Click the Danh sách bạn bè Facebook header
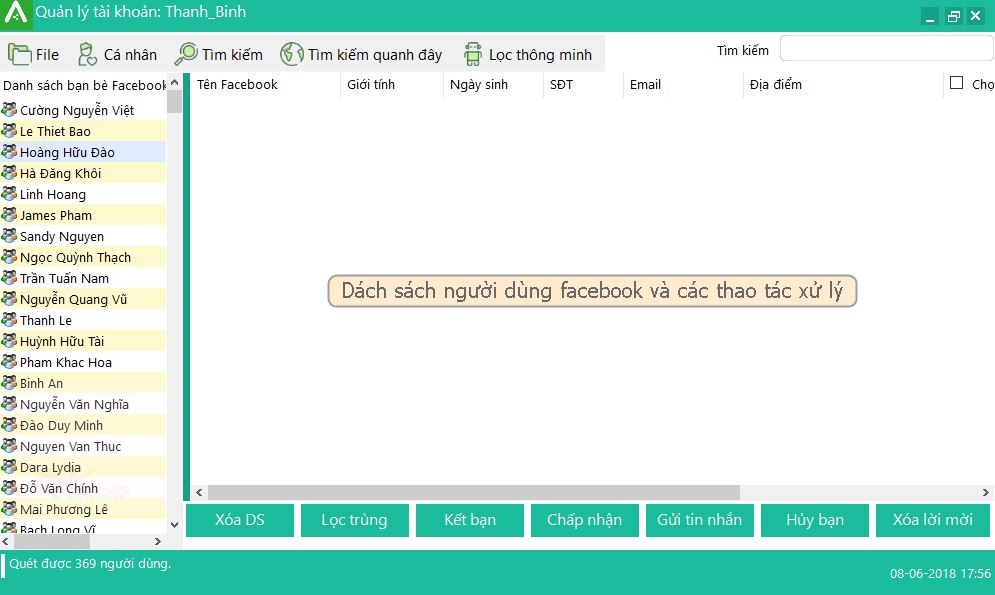The height and width of the screenshot is (595, 995). tap(84, 85)
